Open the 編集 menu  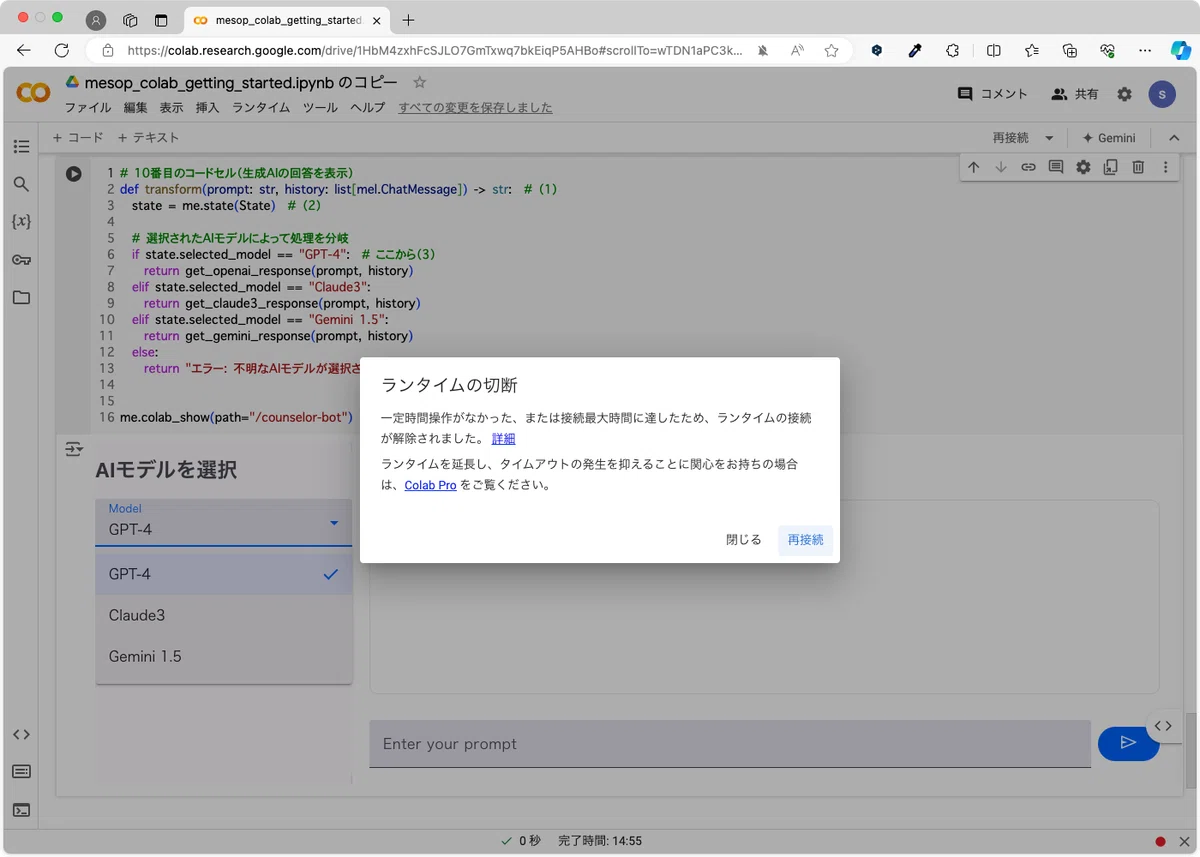[x=135, y=108]
